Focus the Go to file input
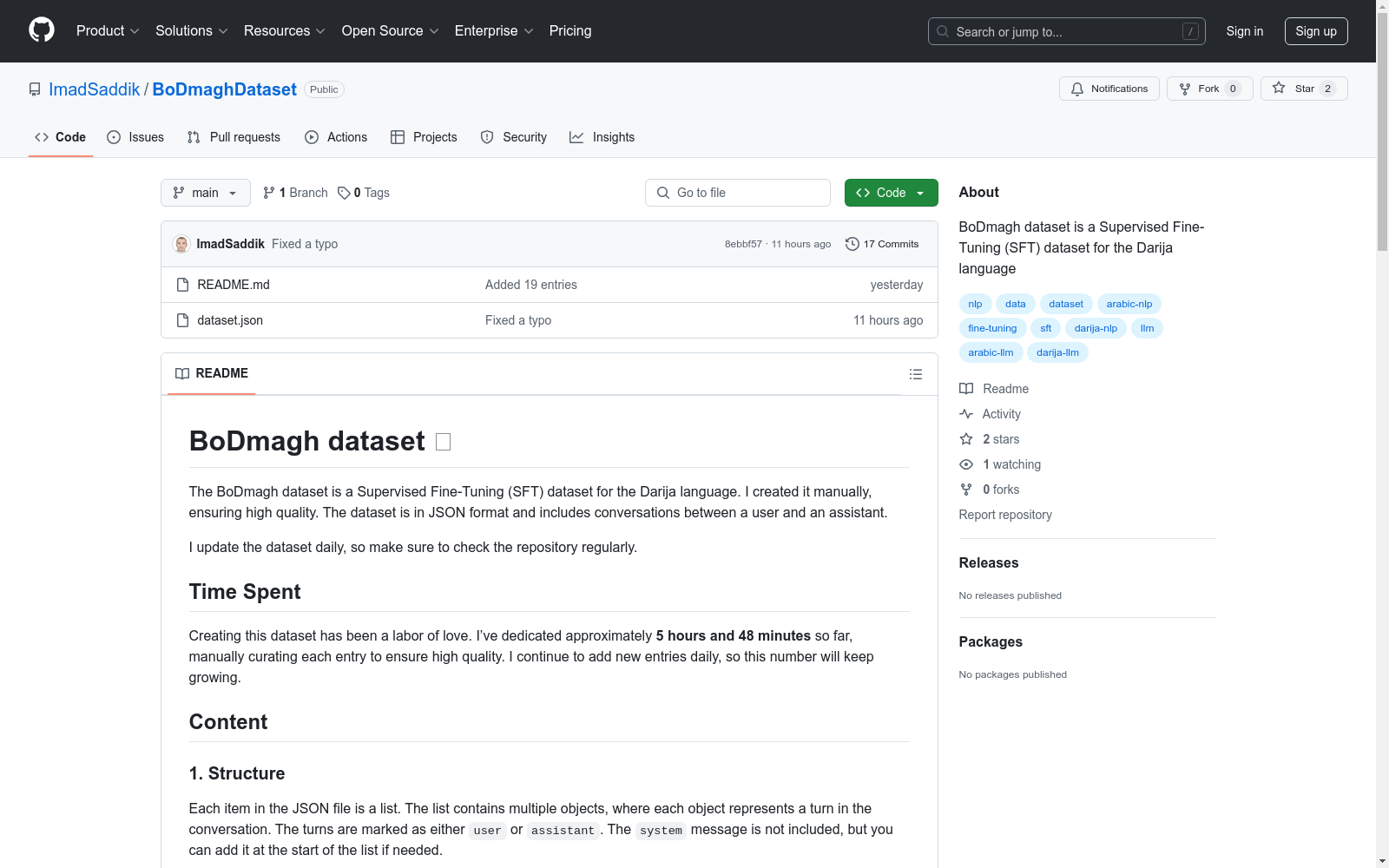The height and width of the screenshot is (868, 1389). 738,193
